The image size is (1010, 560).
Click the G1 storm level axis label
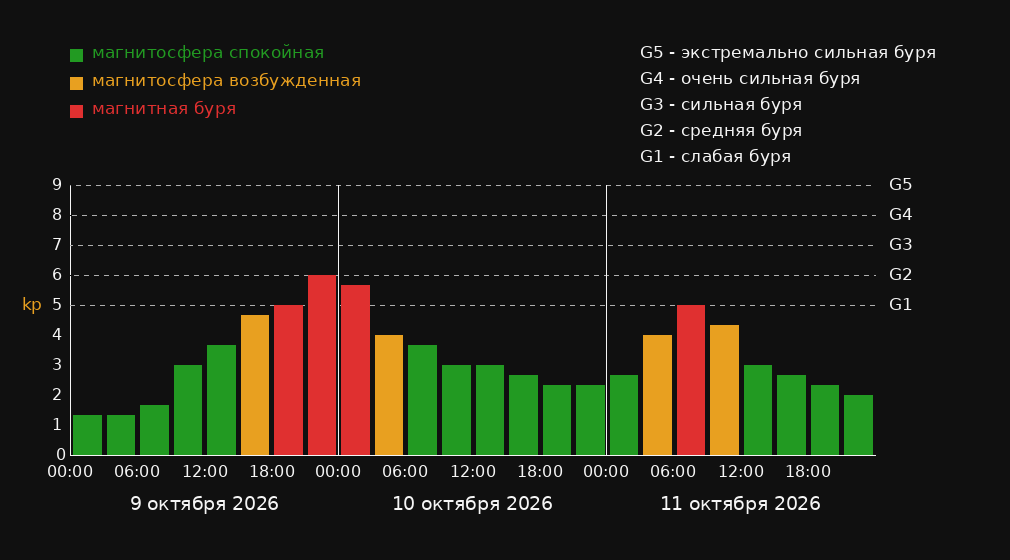(x=900, y=305)
